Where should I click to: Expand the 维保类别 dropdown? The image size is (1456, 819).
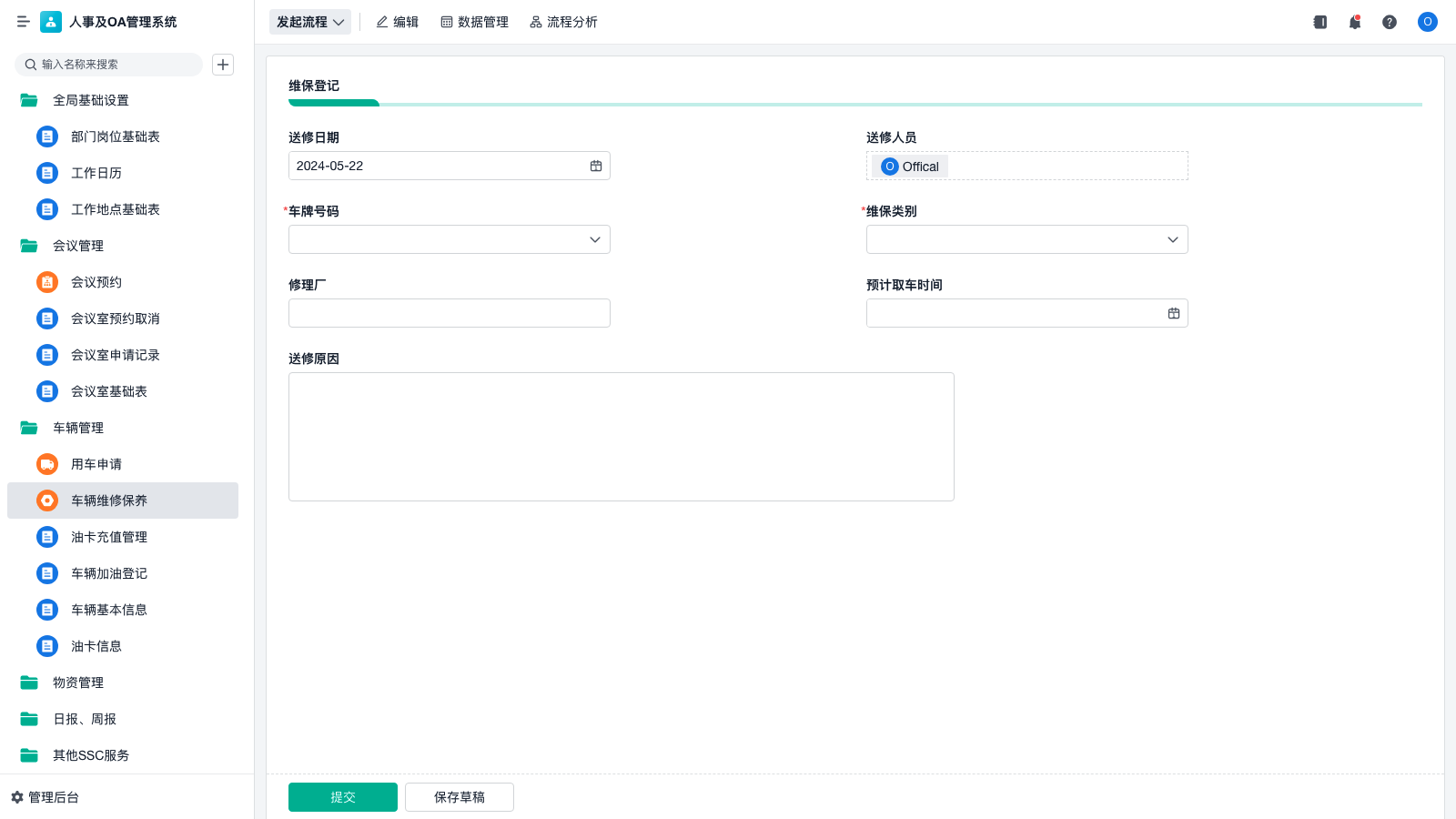click(1172, 239)
